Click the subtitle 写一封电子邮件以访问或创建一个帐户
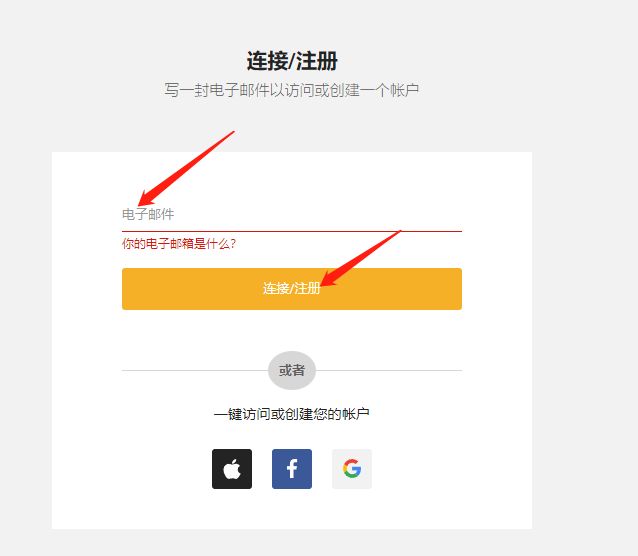 coord(292,90)
